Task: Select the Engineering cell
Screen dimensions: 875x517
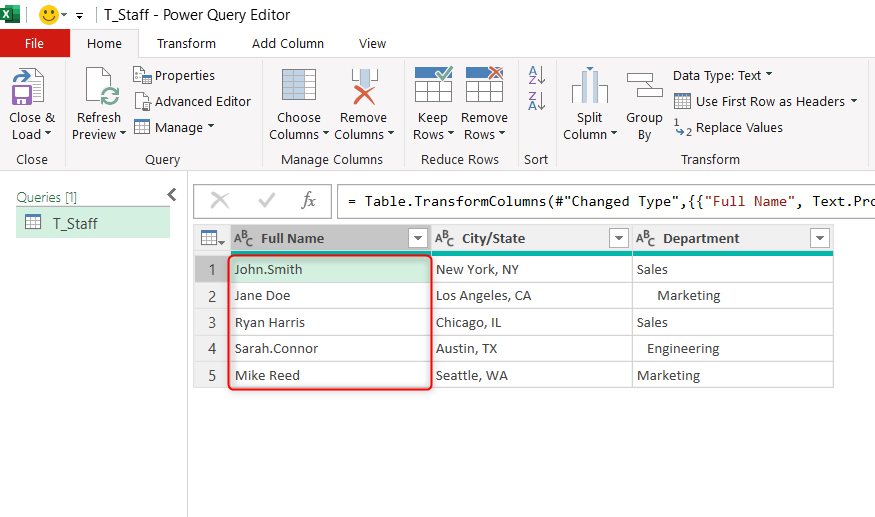Action: coord(733,349)
